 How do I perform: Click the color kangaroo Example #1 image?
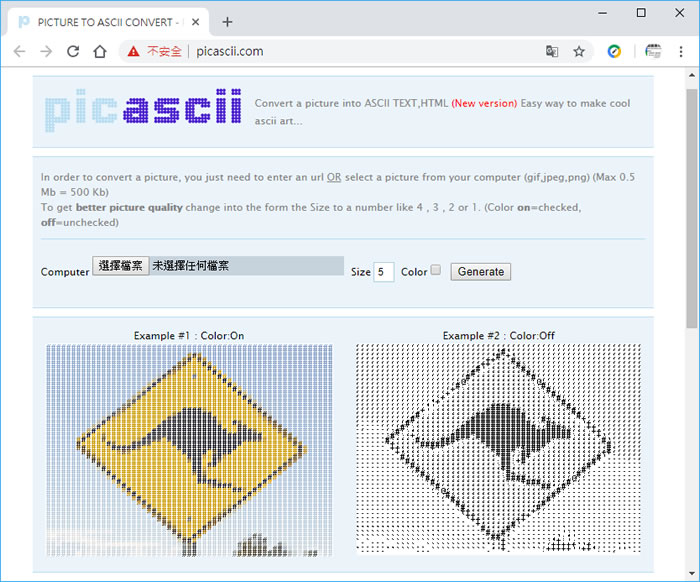(x=189, y=450)
